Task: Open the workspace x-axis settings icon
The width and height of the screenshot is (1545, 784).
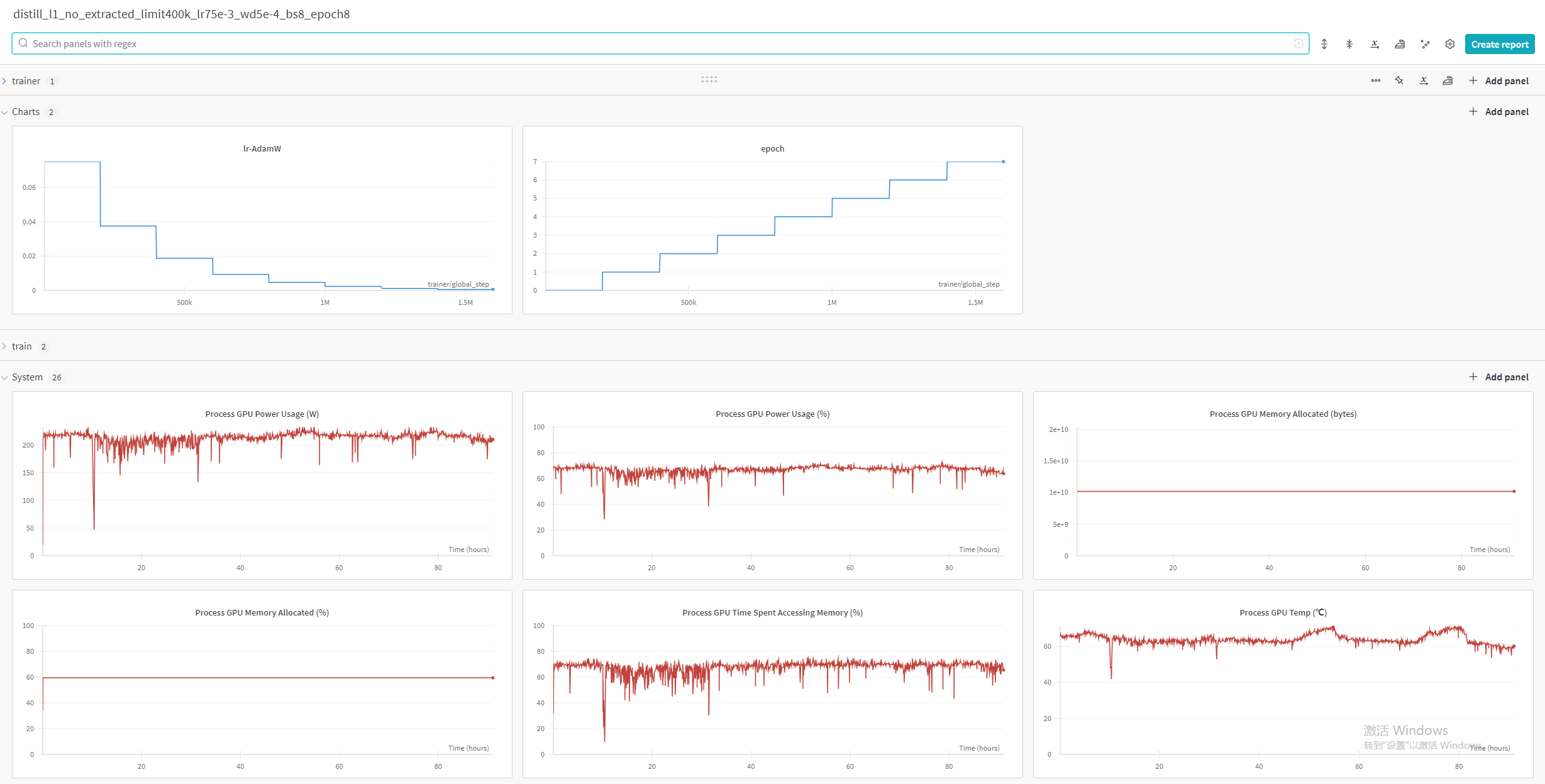Action: click(x=1375, y=44)
